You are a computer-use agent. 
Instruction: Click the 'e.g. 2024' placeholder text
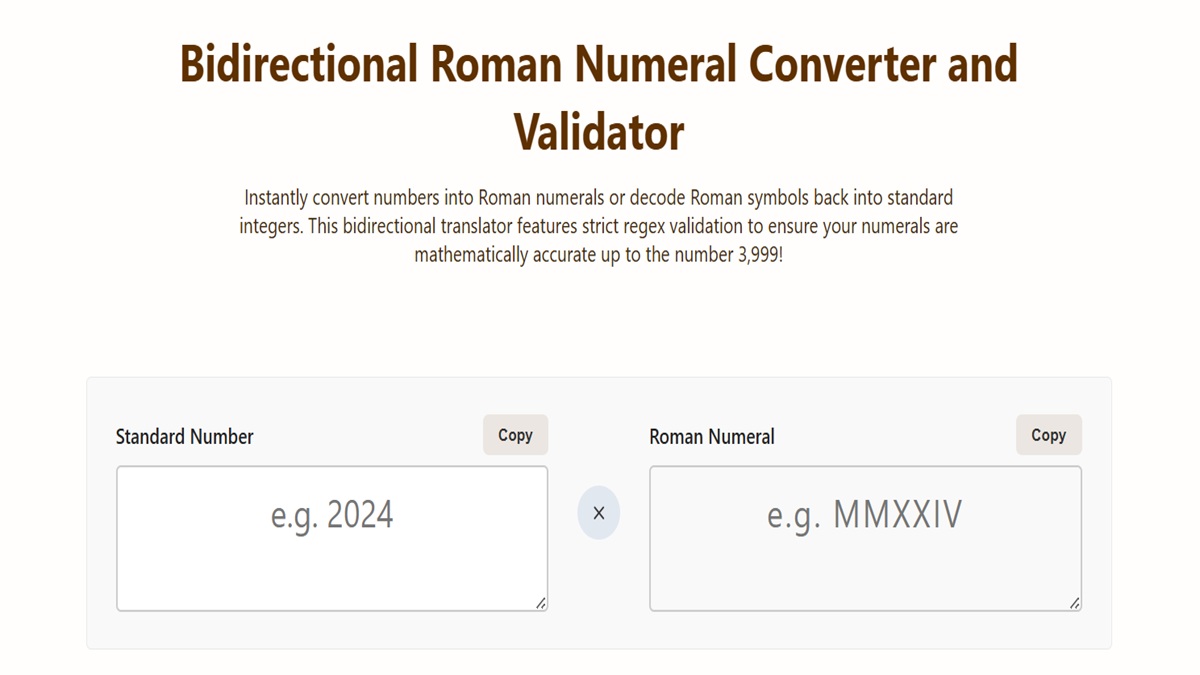pyautogui.click(x=332, y=515)
